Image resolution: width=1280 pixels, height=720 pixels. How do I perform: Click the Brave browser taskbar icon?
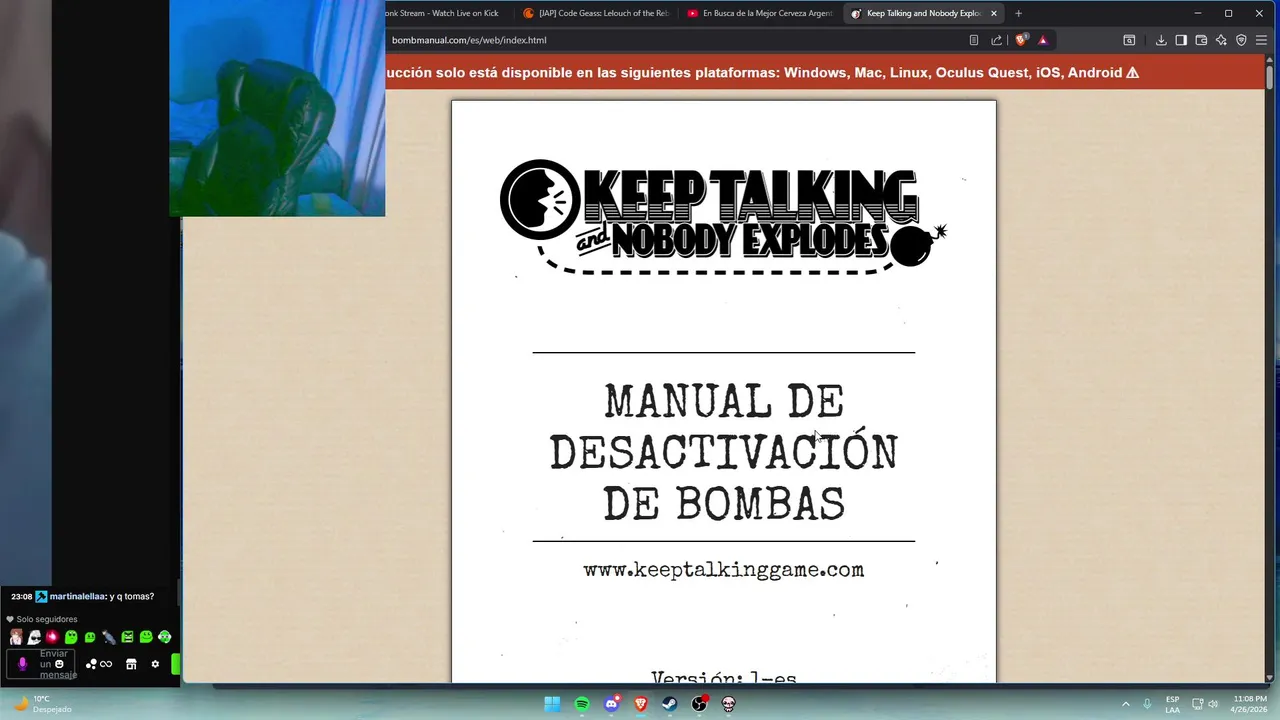[x=641, y=704]
